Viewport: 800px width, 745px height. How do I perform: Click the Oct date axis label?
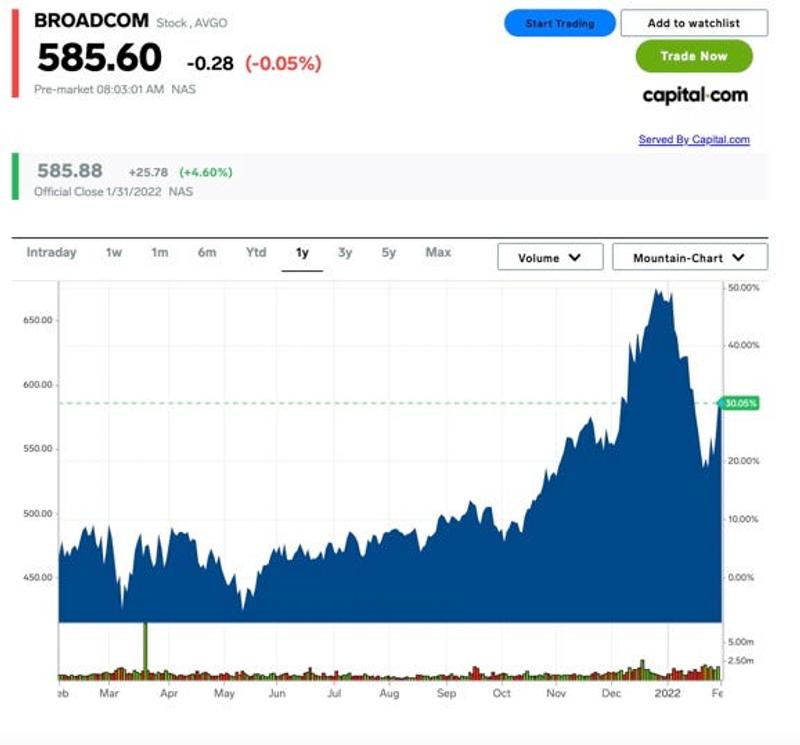click(502, 693)
